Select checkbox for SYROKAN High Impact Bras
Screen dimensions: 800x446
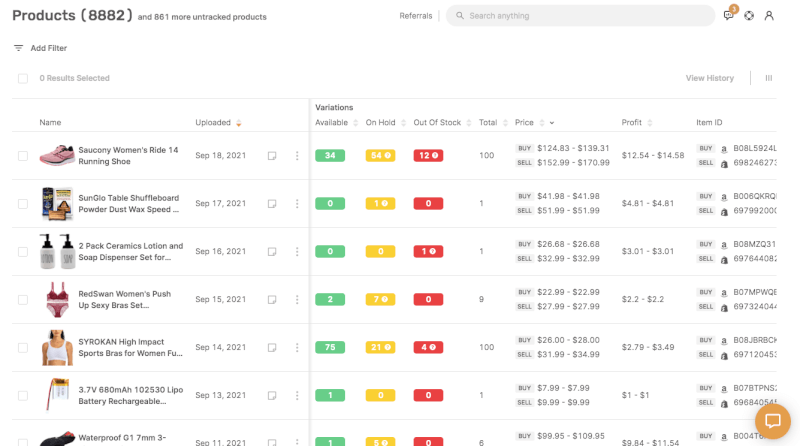(x=23, y=348)
